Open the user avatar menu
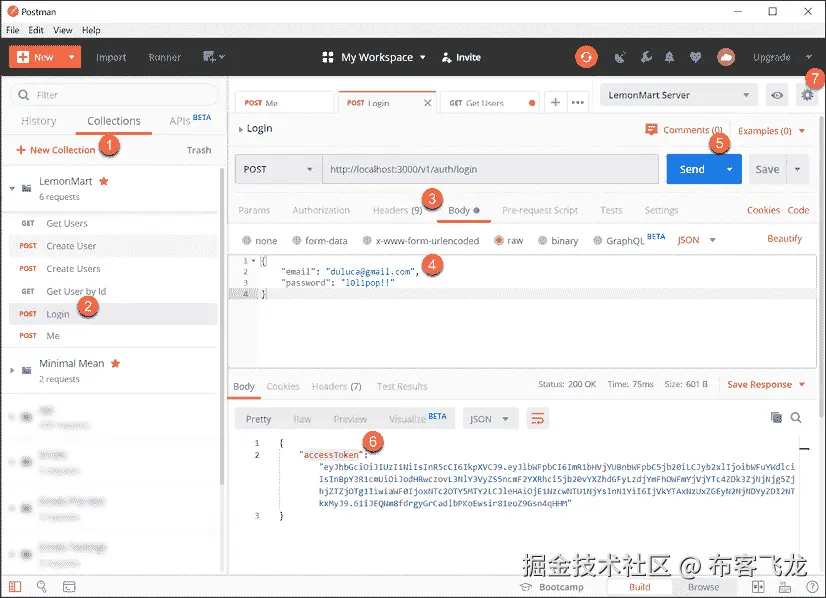The width and height of the screenshot is (826, 598). click(725, 57)
